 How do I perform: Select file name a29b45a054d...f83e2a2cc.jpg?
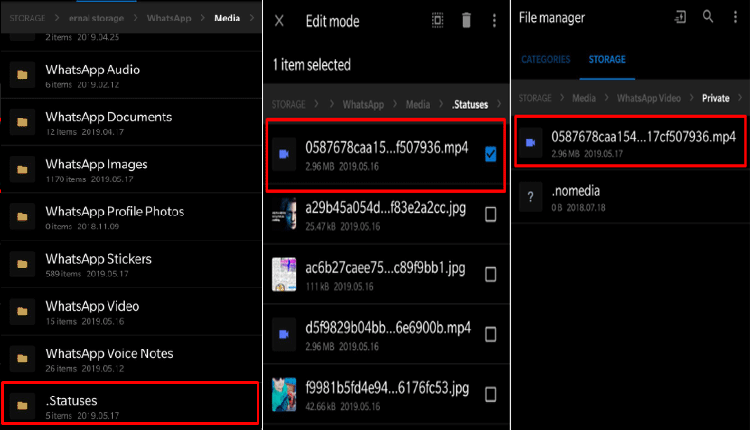(x=386, y=209)
